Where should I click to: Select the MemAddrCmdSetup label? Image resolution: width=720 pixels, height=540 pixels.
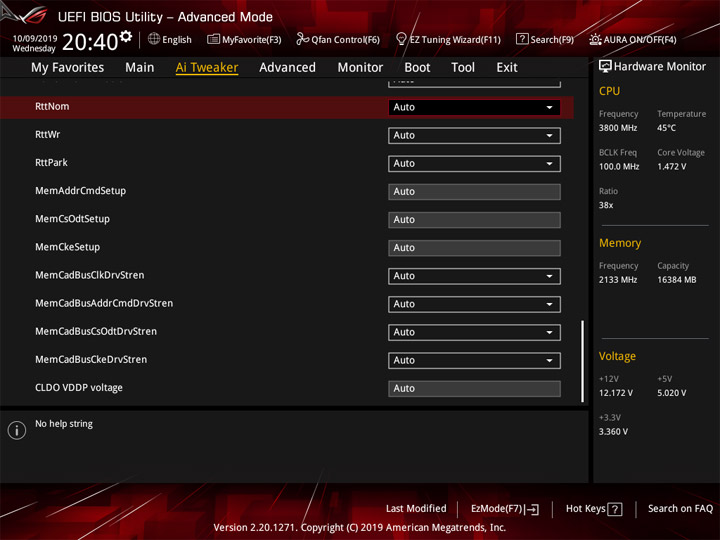click(80, 191)
